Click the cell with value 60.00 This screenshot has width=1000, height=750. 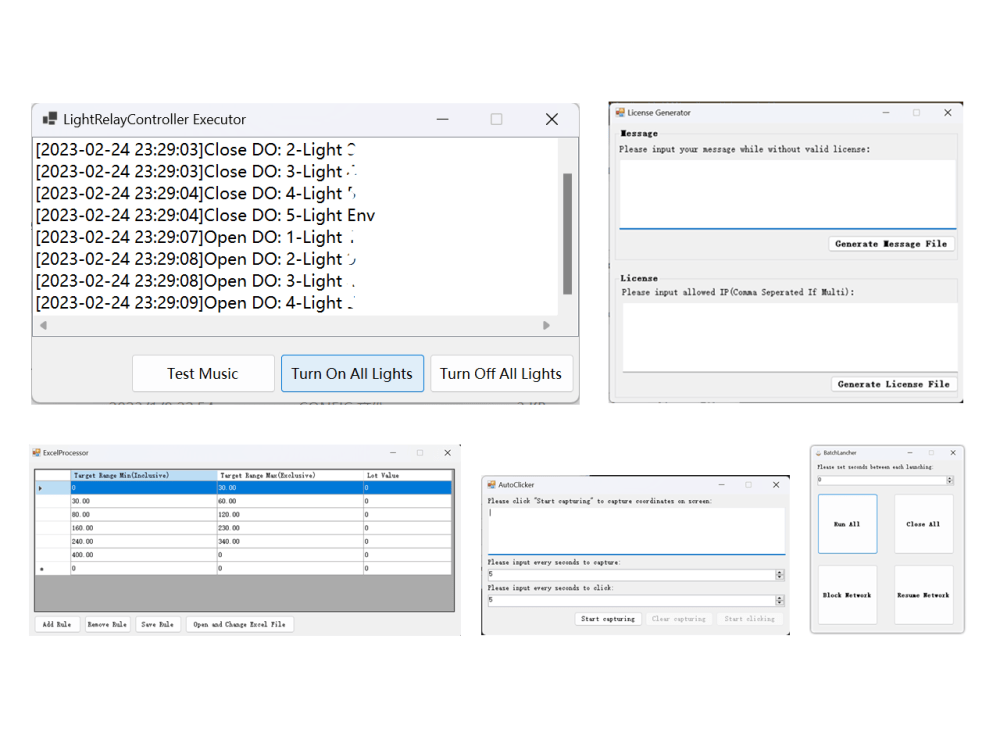[x=290, y=501]
